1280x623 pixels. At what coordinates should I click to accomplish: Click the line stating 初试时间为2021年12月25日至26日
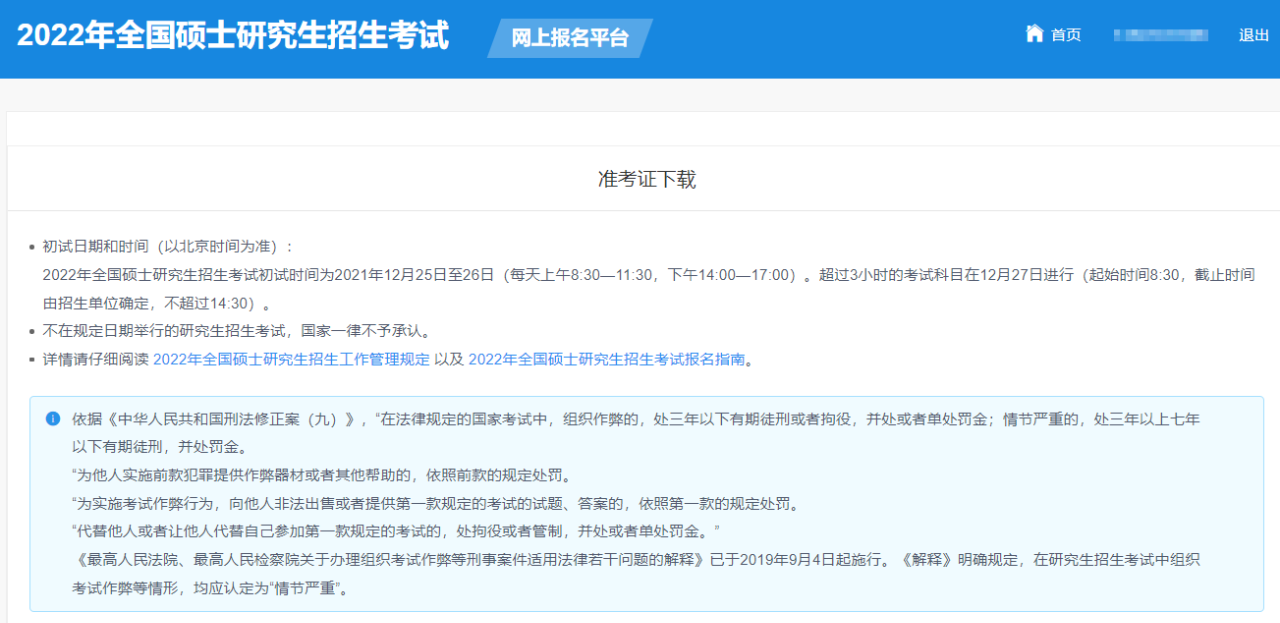tap(420, 275)
